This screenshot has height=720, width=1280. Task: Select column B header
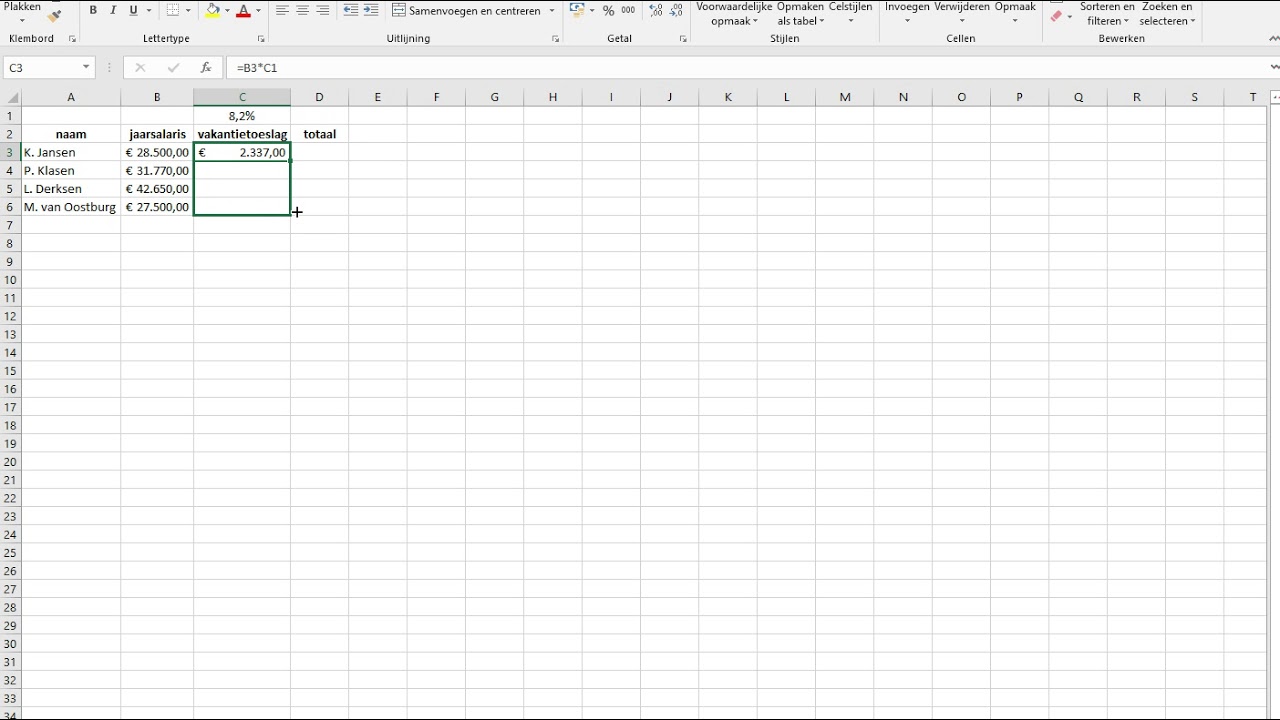(157, 97)
